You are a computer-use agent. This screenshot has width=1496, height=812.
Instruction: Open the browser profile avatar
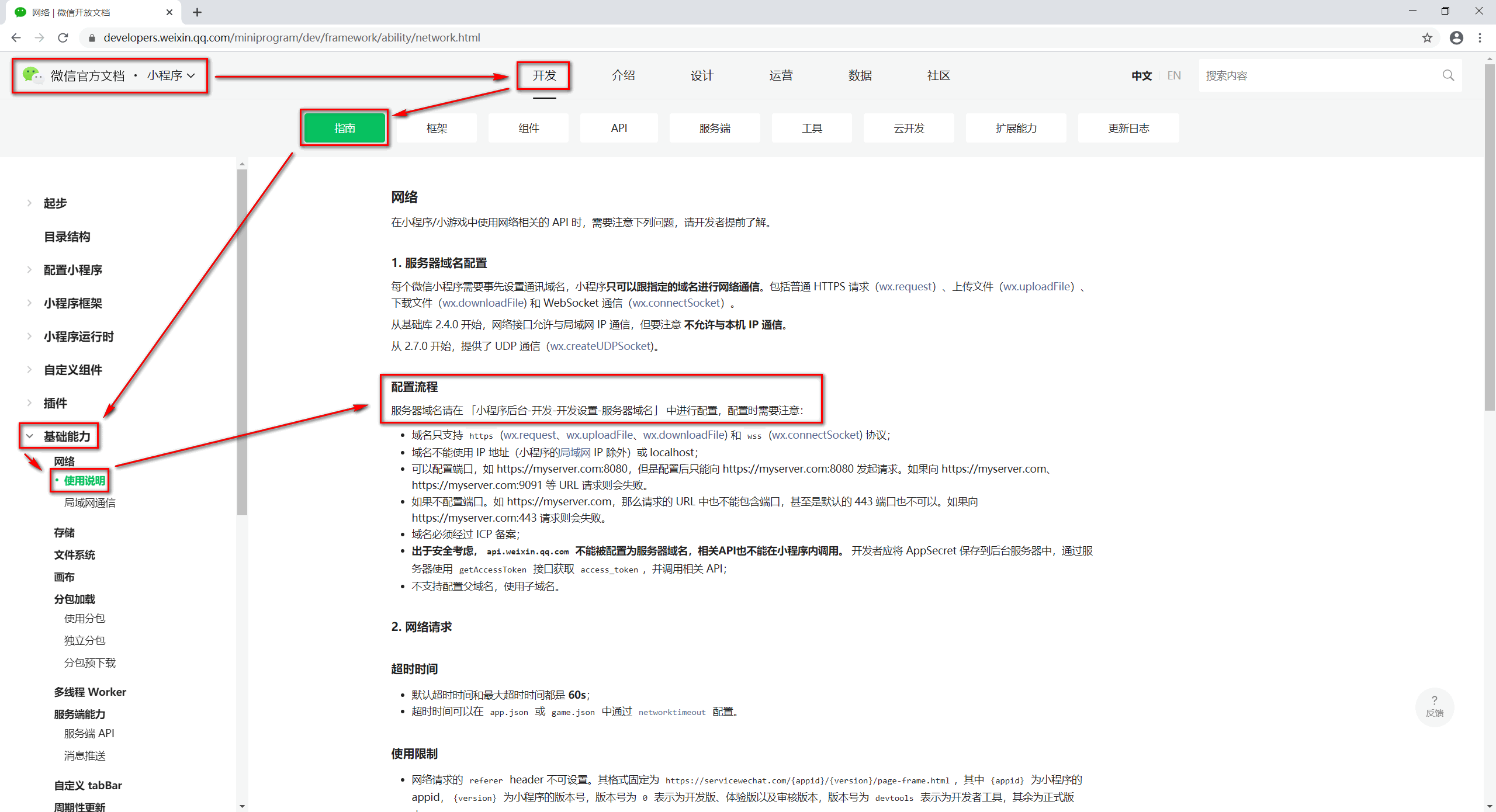coord(1456,37)
